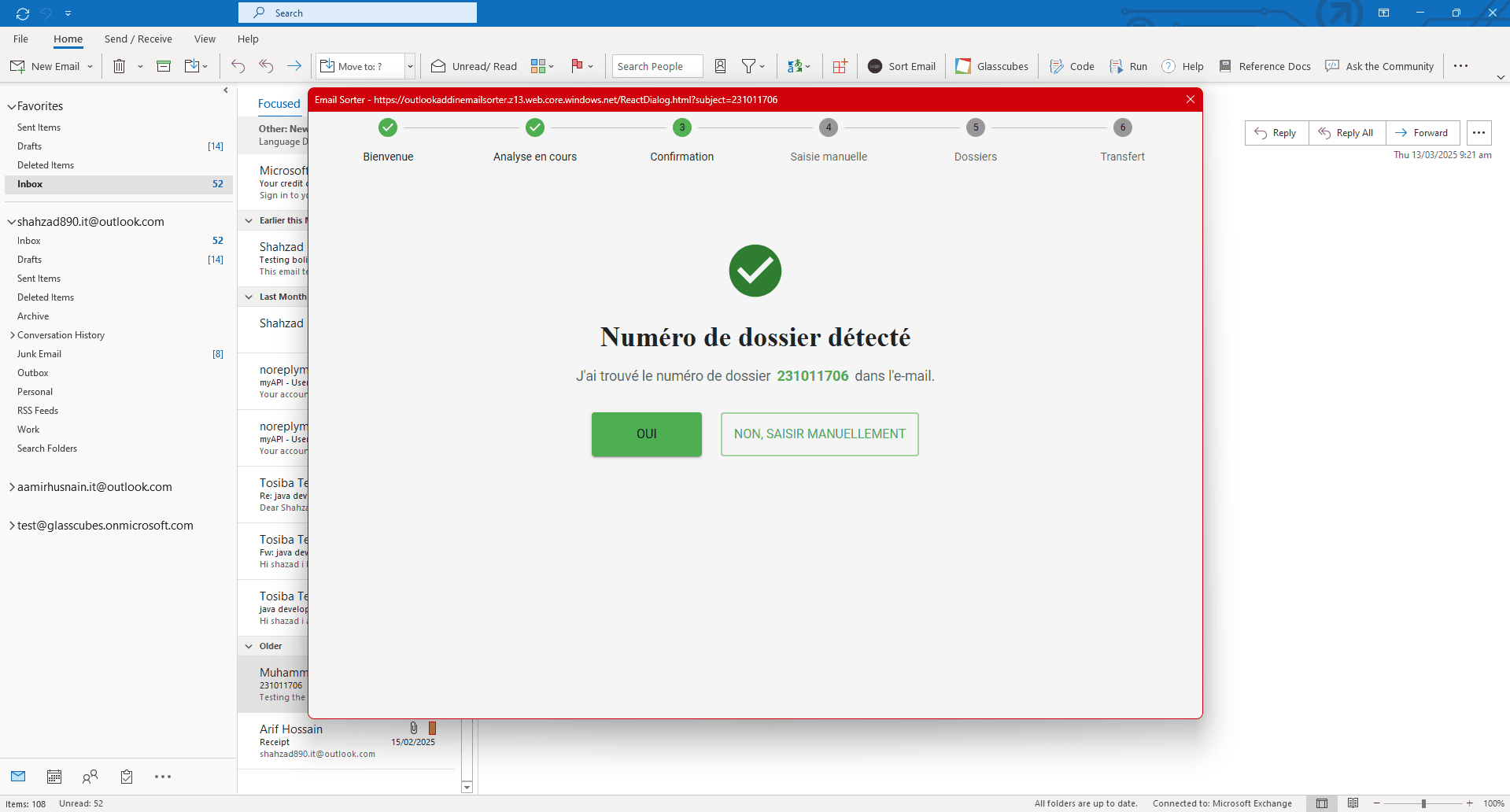Image resolution: width=1510 pixels, height=812 pixels.
Task: Click the Follow Up flag icon
Action: (577, 66)
